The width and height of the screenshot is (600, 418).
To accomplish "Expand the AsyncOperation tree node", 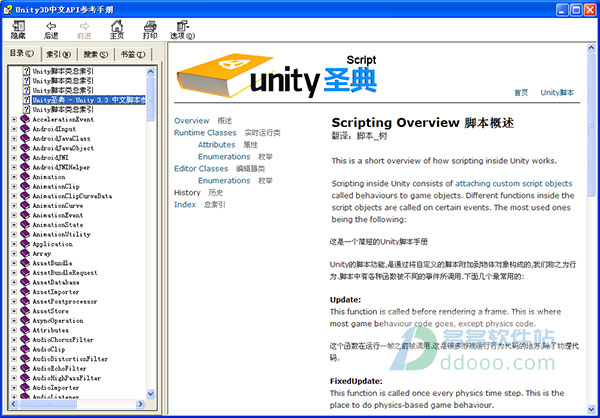I will (x=14, y=320).
